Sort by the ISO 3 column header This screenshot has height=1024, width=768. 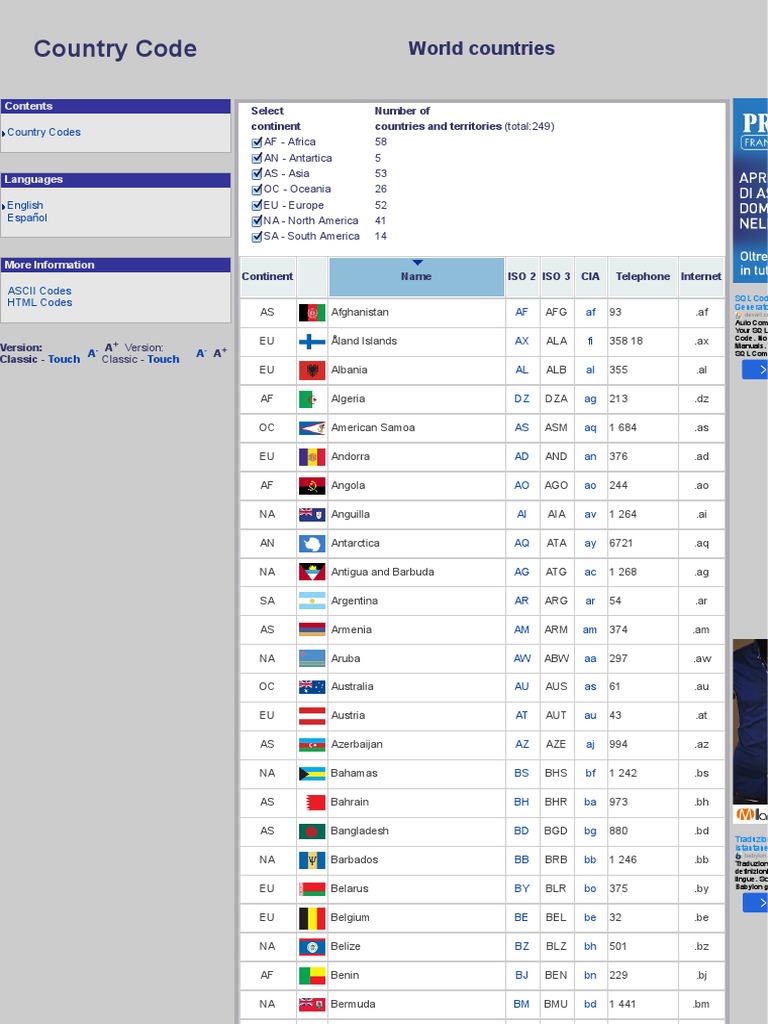pyautogui.click(x=556, y=277)
